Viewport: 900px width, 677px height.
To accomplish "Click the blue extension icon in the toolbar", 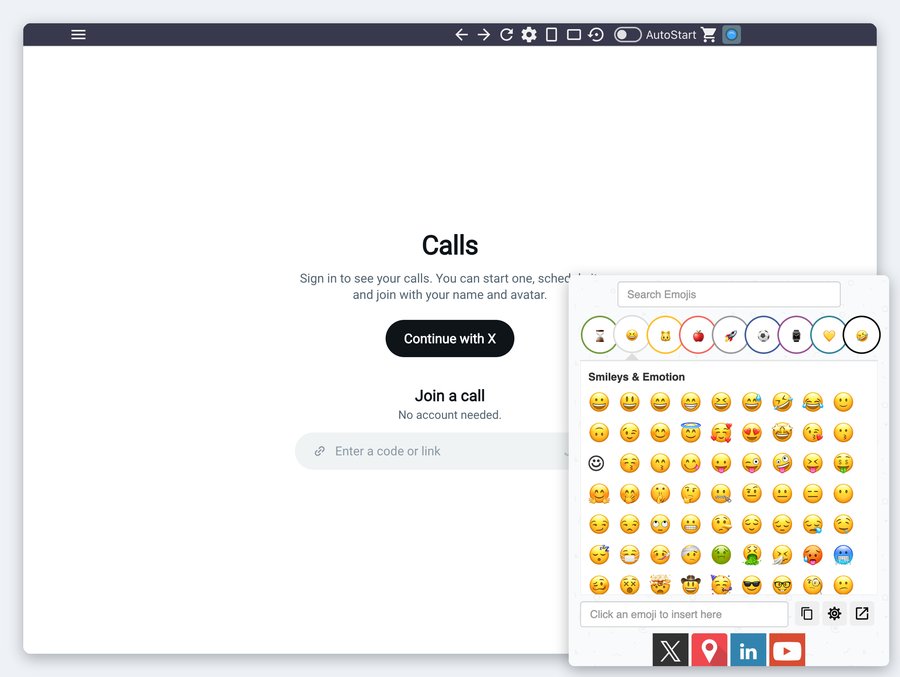I will click(731, 34).
